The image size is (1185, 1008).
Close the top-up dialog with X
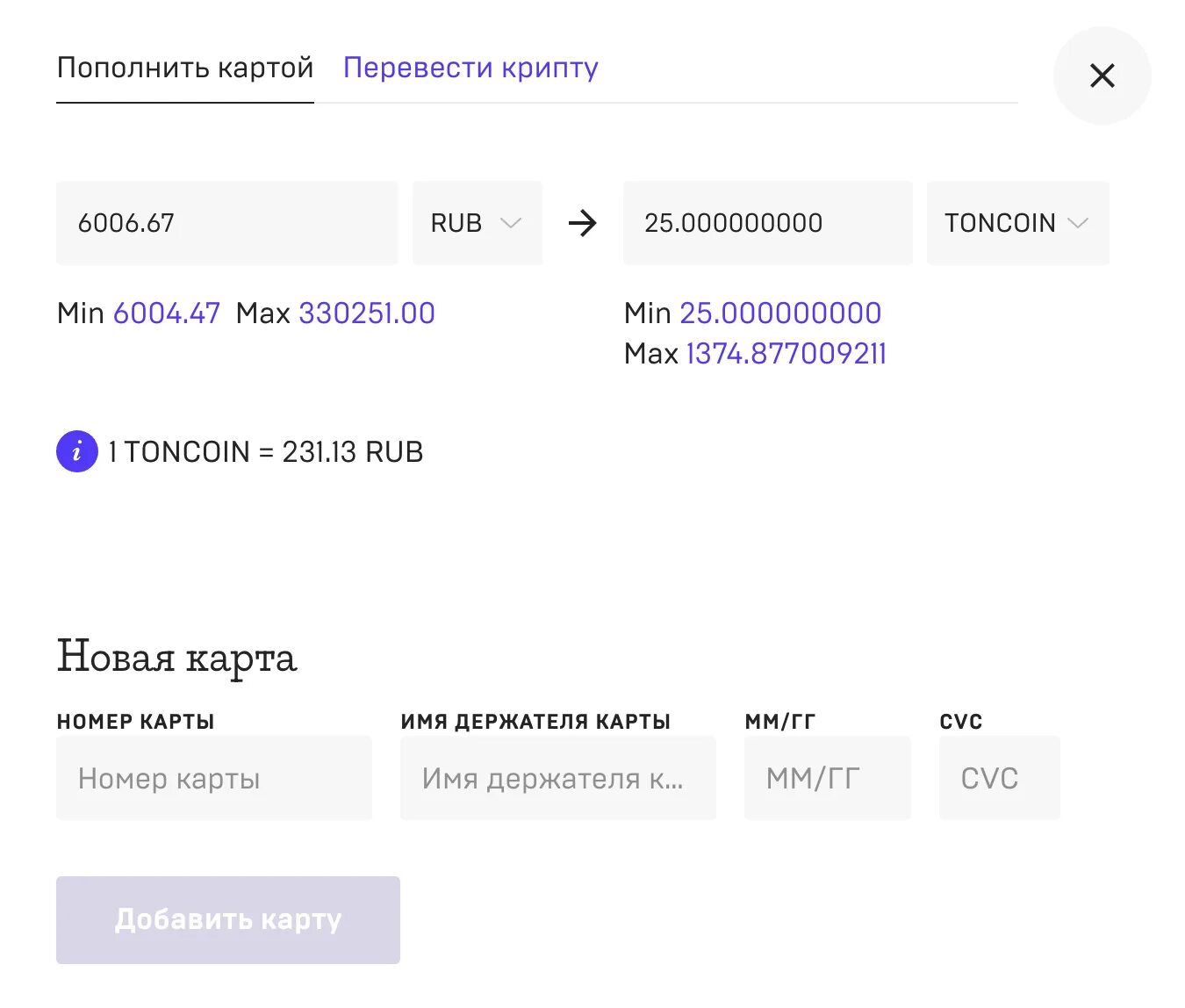pyautogui.click(x=1102, y=76)
